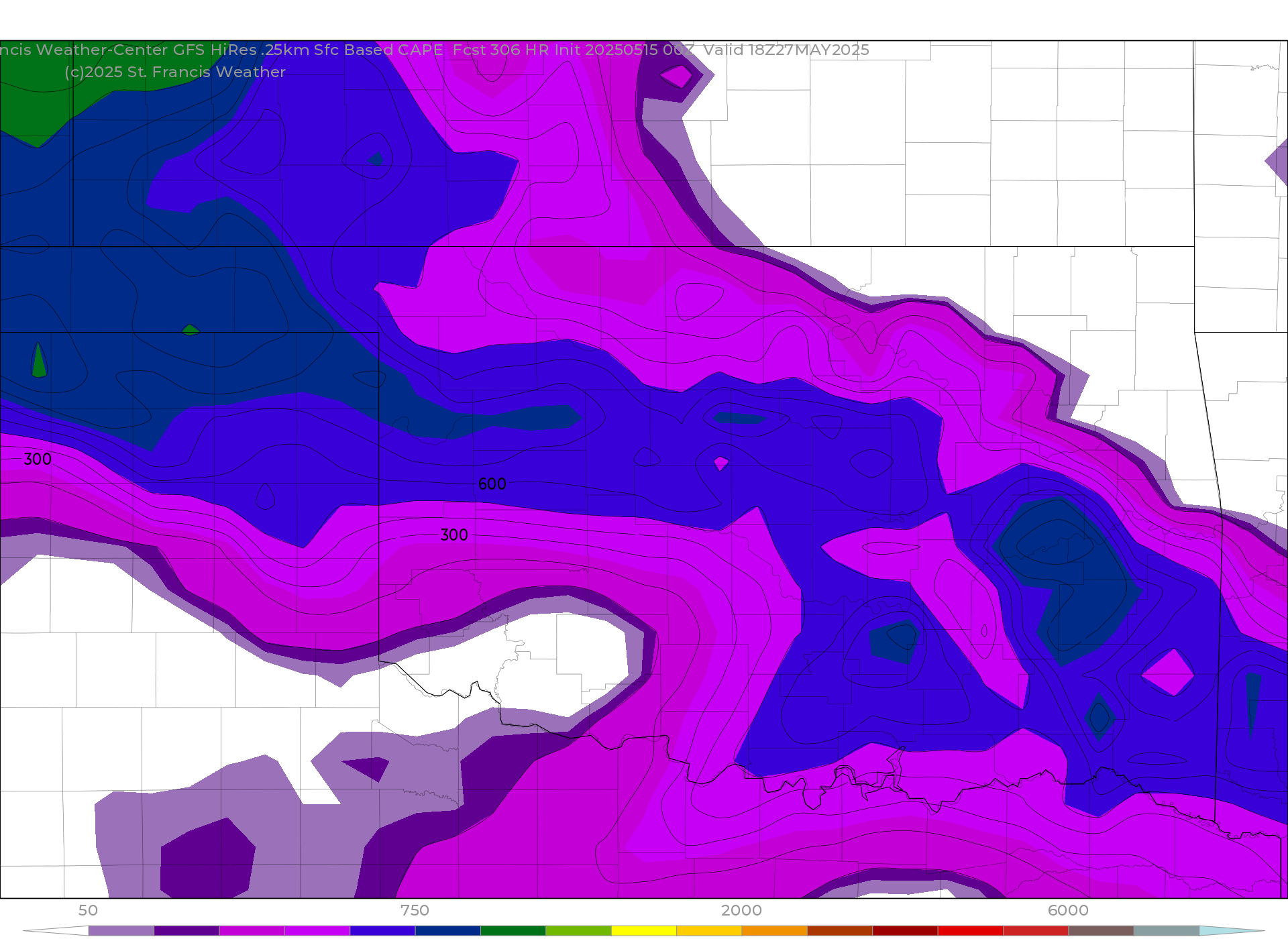Screen dimensions: 1288x939
Task: Click the '(c)2025 St. Francis Weather' copyright line
Action: (175, 72)
